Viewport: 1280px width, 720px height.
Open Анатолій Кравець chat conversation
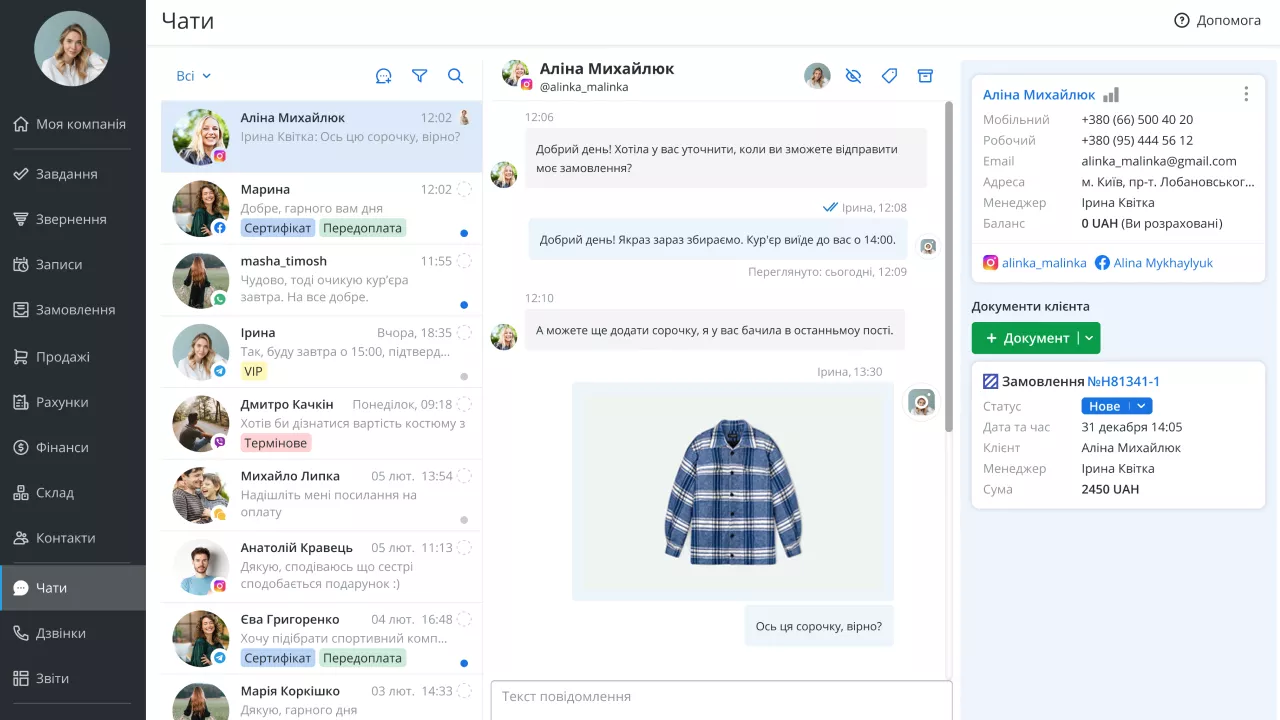click(x=321, y=567)
